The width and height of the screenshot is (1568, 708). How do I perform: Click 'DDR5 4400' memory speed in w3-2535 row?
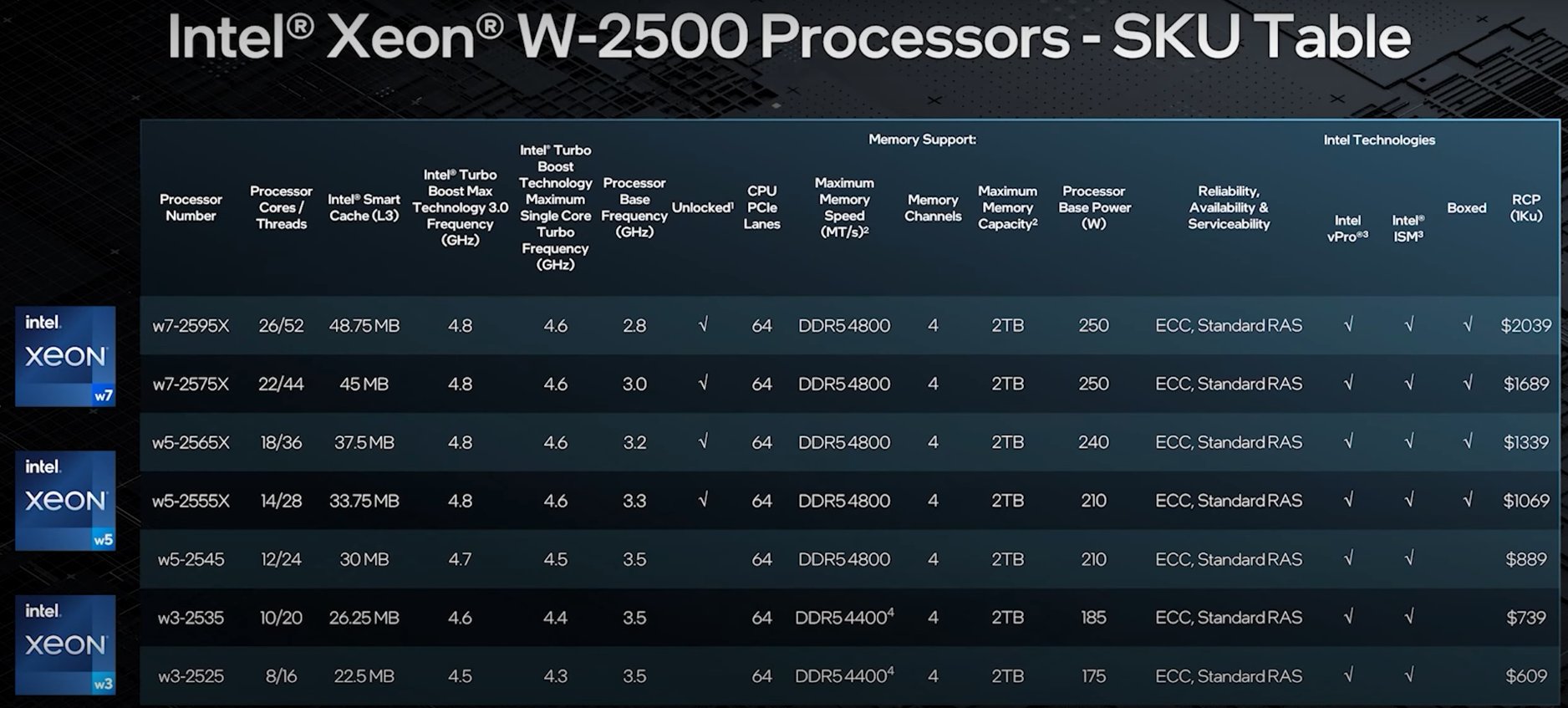pyautogui.click(x=844, y=617)
